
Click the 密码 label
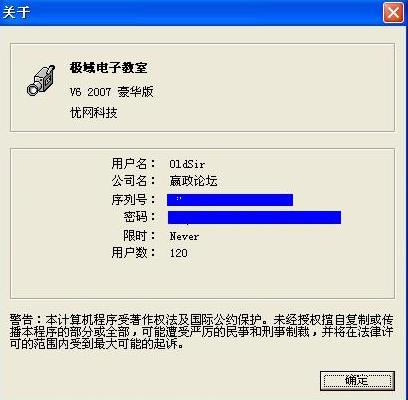point(139,217)
